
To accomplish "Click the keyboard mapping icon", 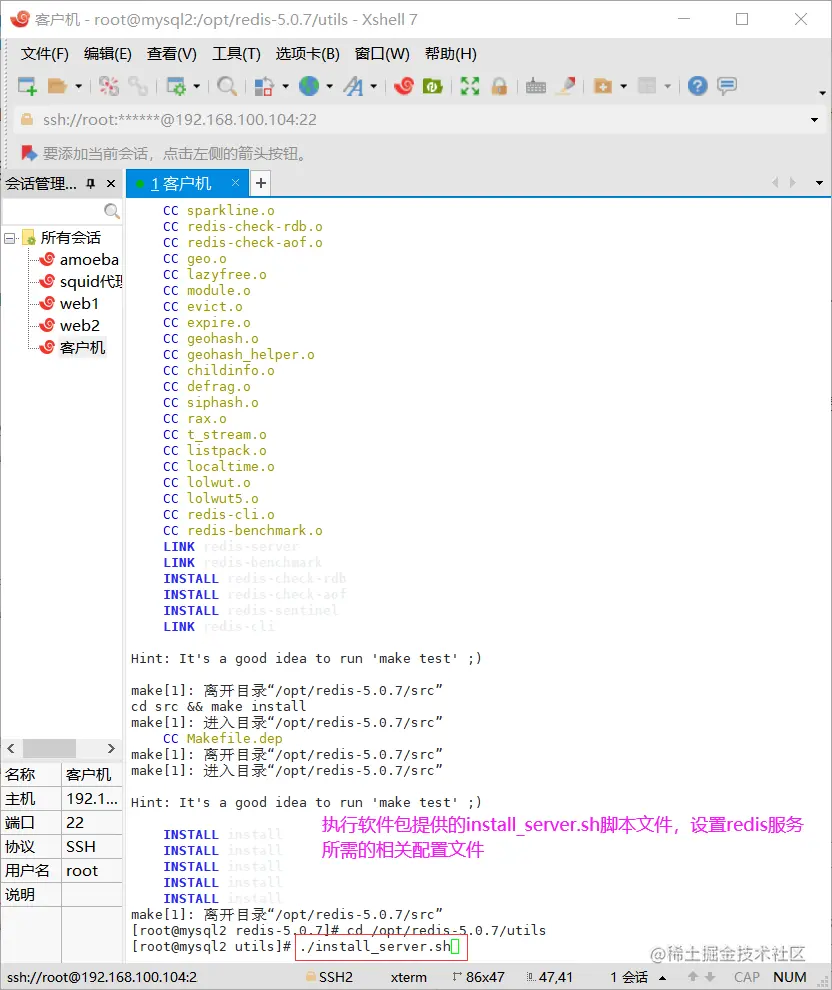I will pyautogui.click(x=536, y=86).
